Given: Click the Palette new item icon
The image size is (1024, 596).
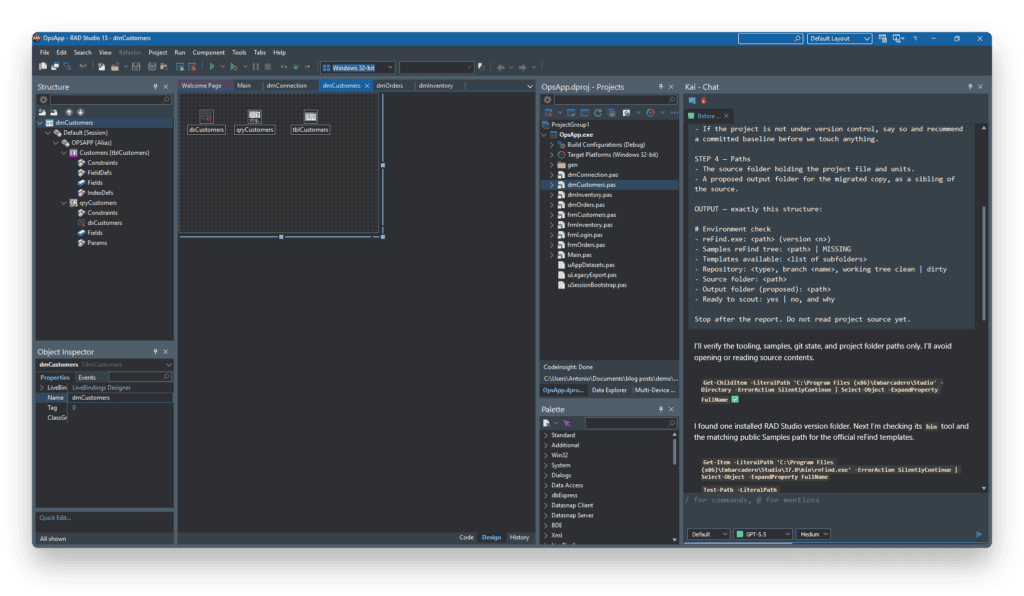Looking at the screenshot, I should pyautogui.click(x=547, y=423).
